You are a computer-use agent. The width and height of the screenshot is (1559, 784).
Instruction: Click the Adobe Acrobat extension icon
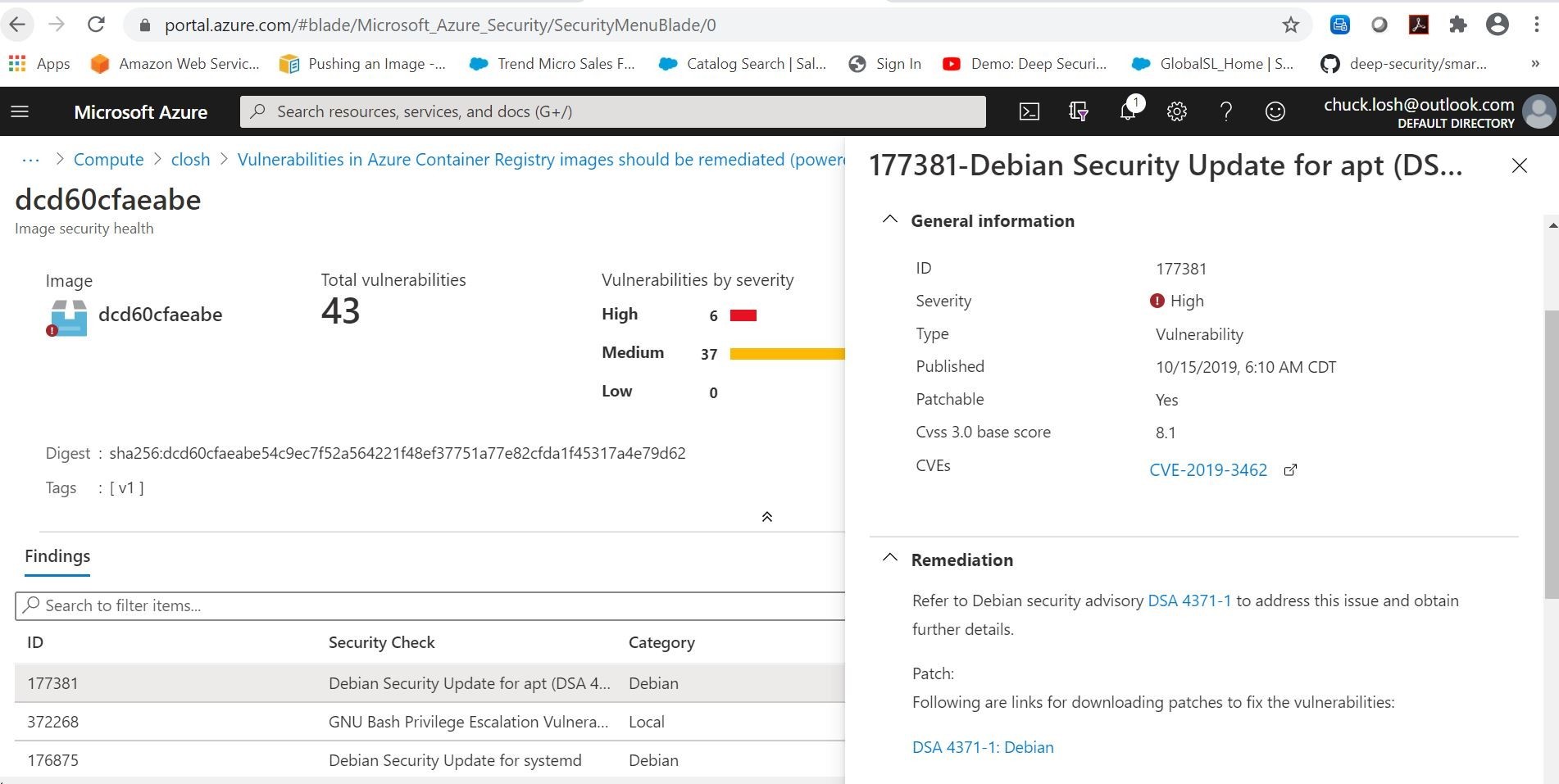click(x=1419, y=25)
